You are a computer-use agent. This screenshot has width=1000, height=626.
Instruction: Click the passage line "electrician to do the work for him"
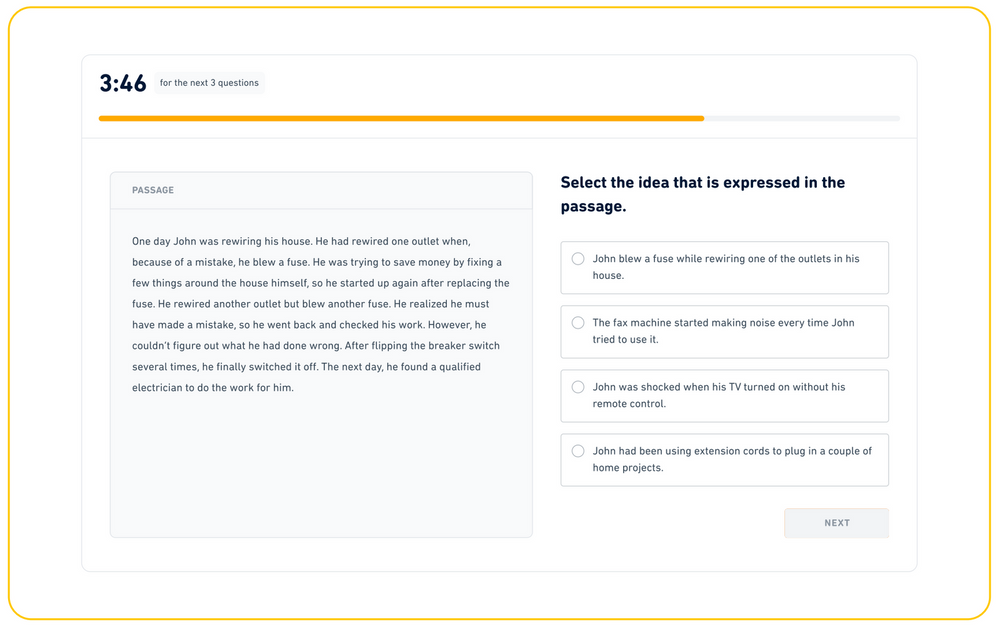click(x=213, y=387)
